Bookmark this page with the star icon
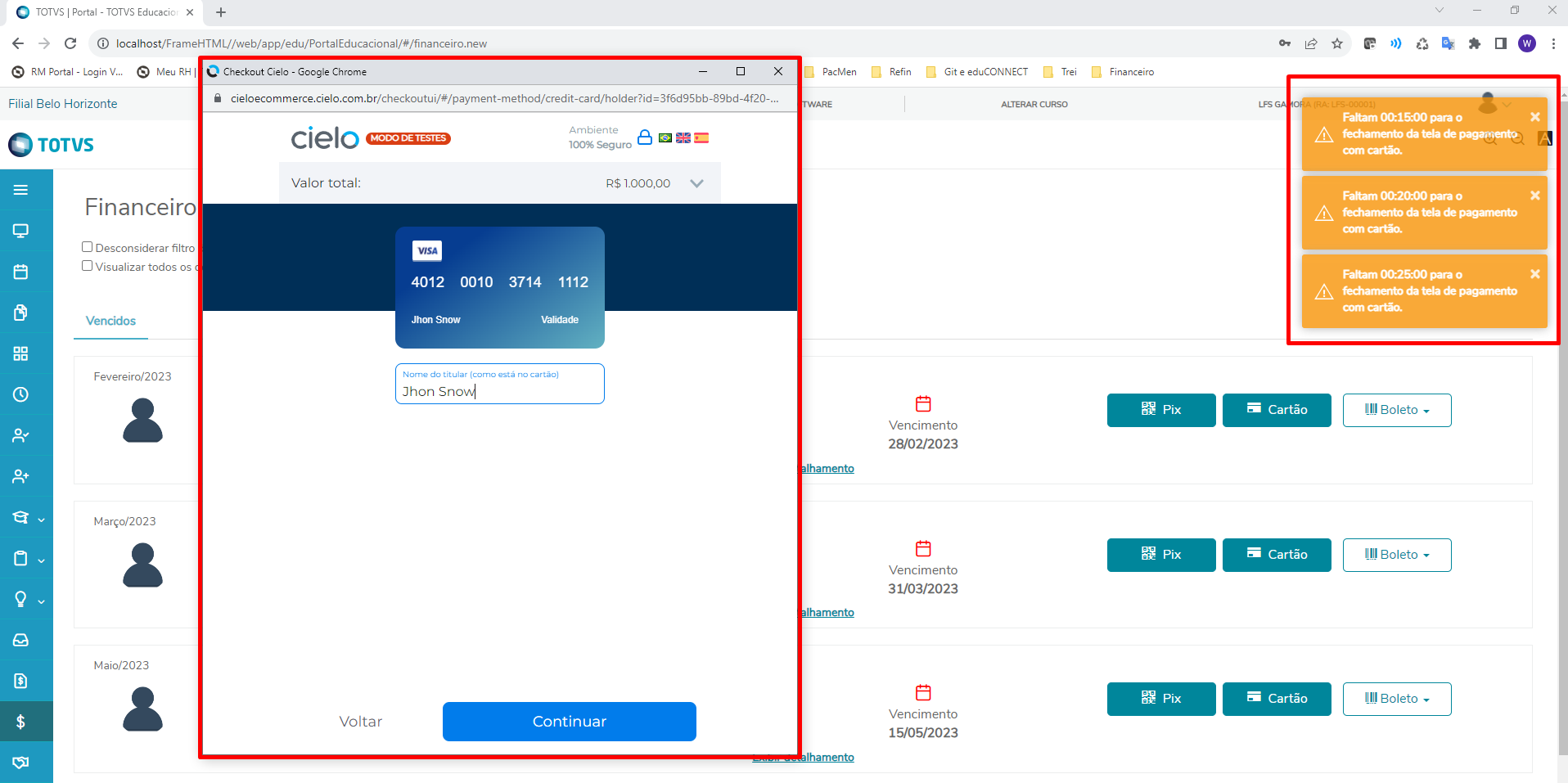1568x783 pixels. click(1337, 43)
